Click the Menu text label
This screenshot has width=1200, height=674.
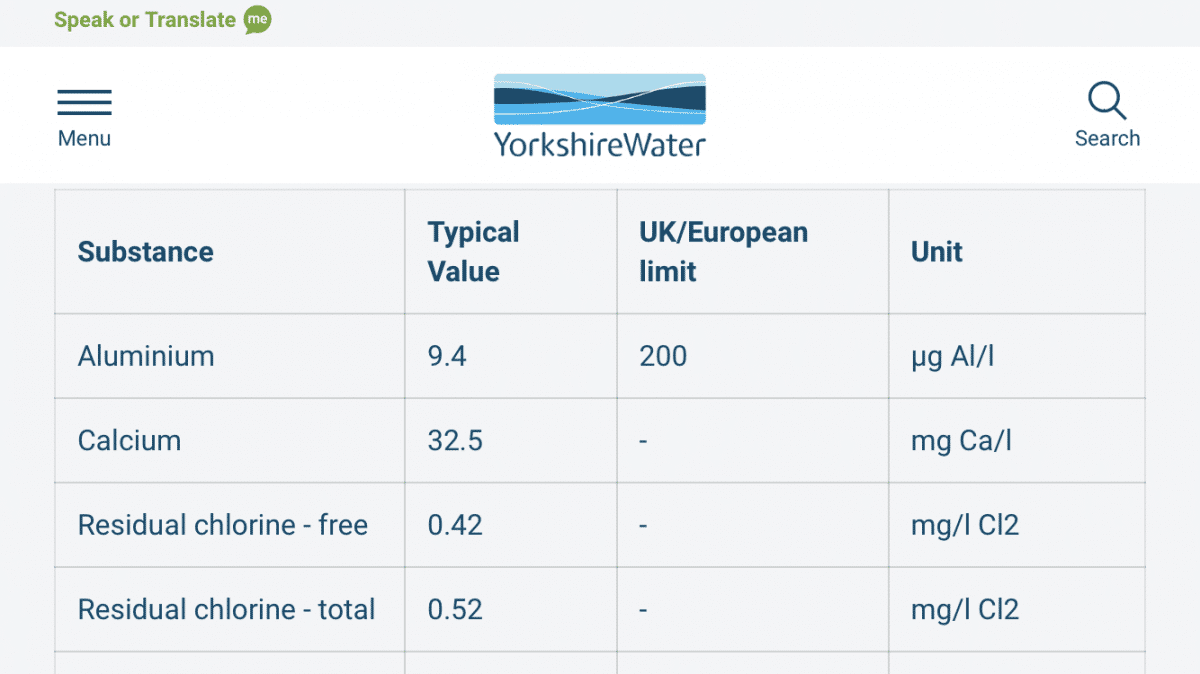(x=84, y=139)
